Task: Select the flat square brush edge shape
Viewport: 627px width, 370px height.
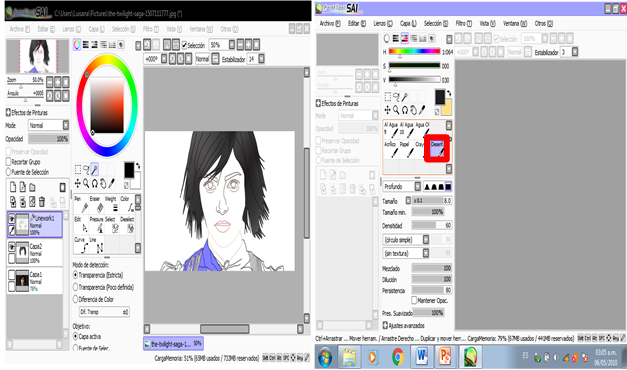Action: 448,187
